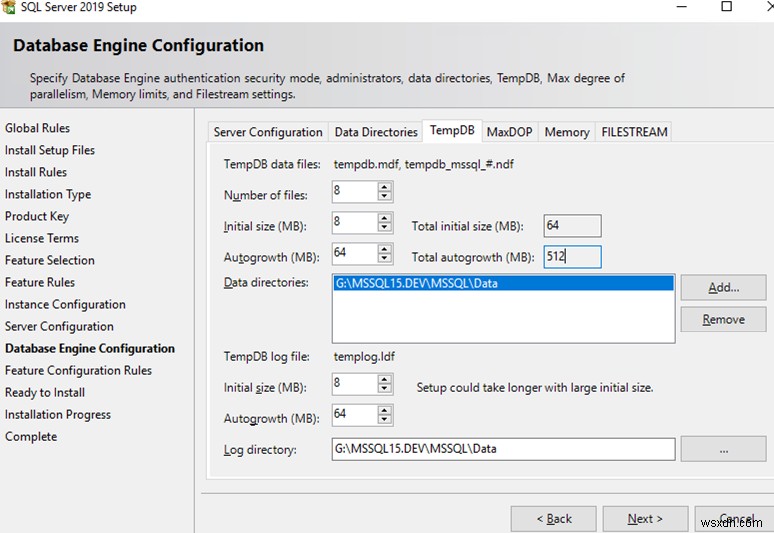Increase log file Autogrowth up arrow
Image resolution: width=774 pixels, height=533 pixels.
click(x=385, y=410)
